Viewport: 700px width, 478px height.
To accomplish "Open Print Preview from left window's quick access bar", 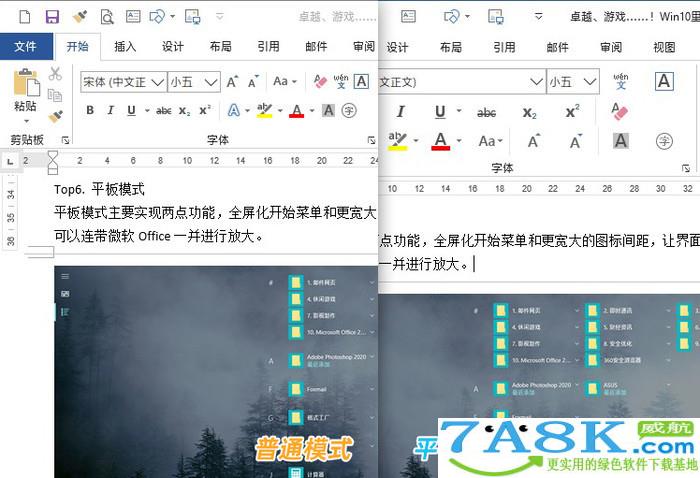I will point(107,17).
